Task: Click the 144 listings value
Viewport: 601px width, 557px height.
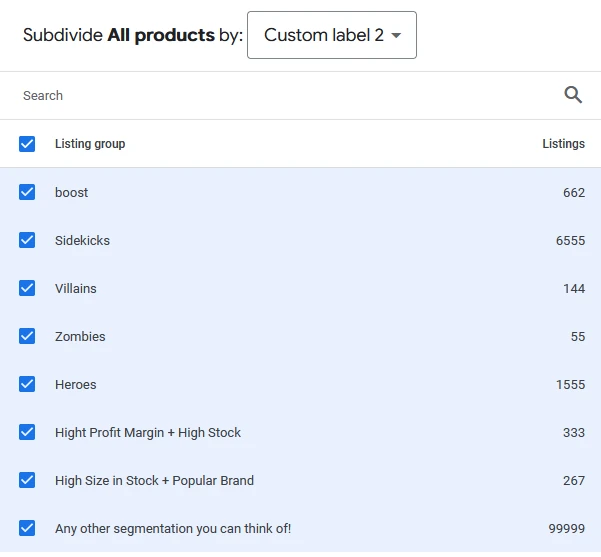Action: (x=574, y=288)
